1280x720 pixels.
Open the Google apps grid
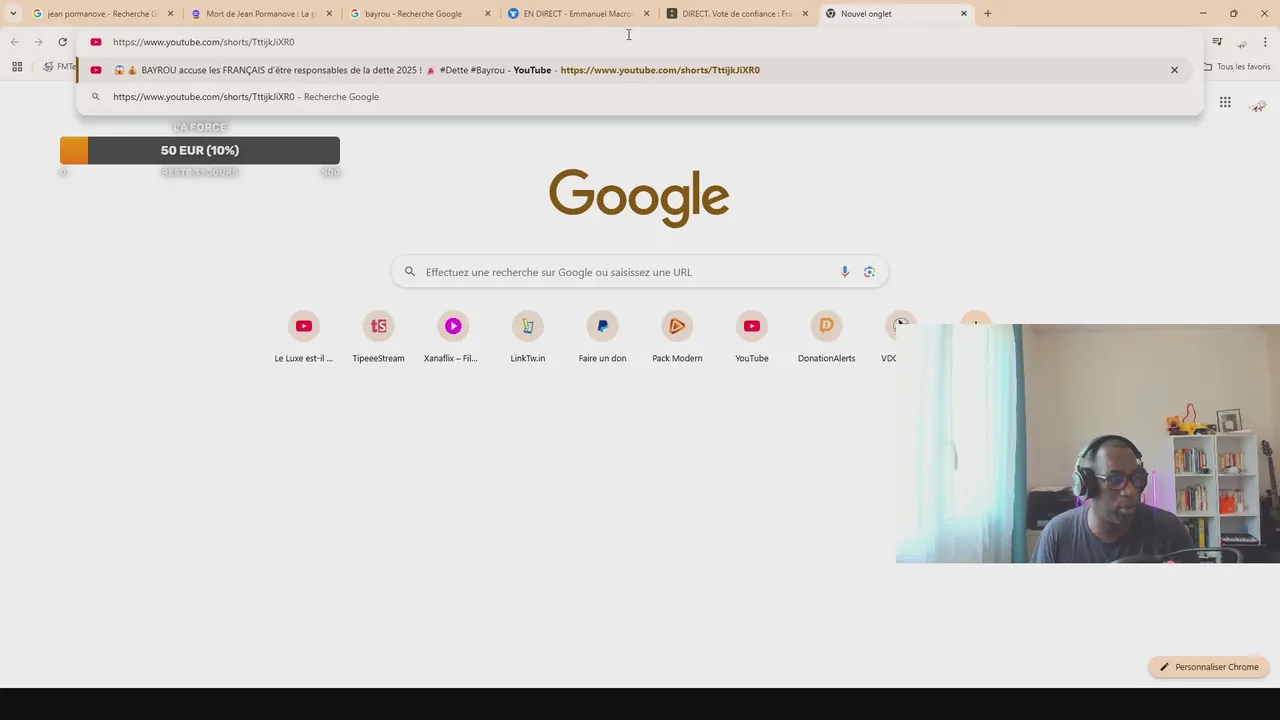pos(1225,102)
